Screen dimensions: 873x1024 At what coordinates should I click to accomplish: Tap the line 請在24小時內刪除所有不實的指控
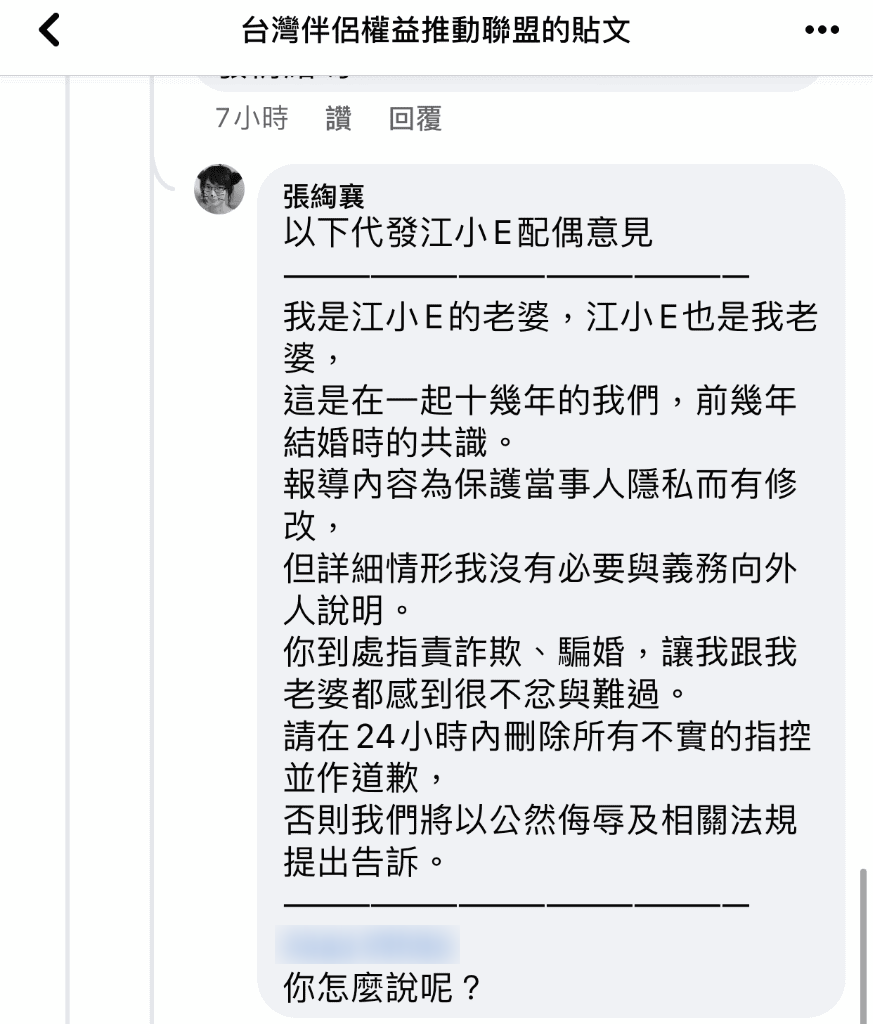[x=547, y=737]
